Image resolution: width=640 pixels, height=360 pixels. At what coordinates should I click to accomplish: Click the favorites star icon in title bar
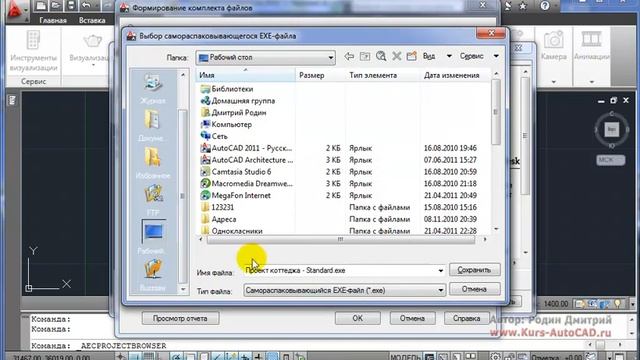523,6
